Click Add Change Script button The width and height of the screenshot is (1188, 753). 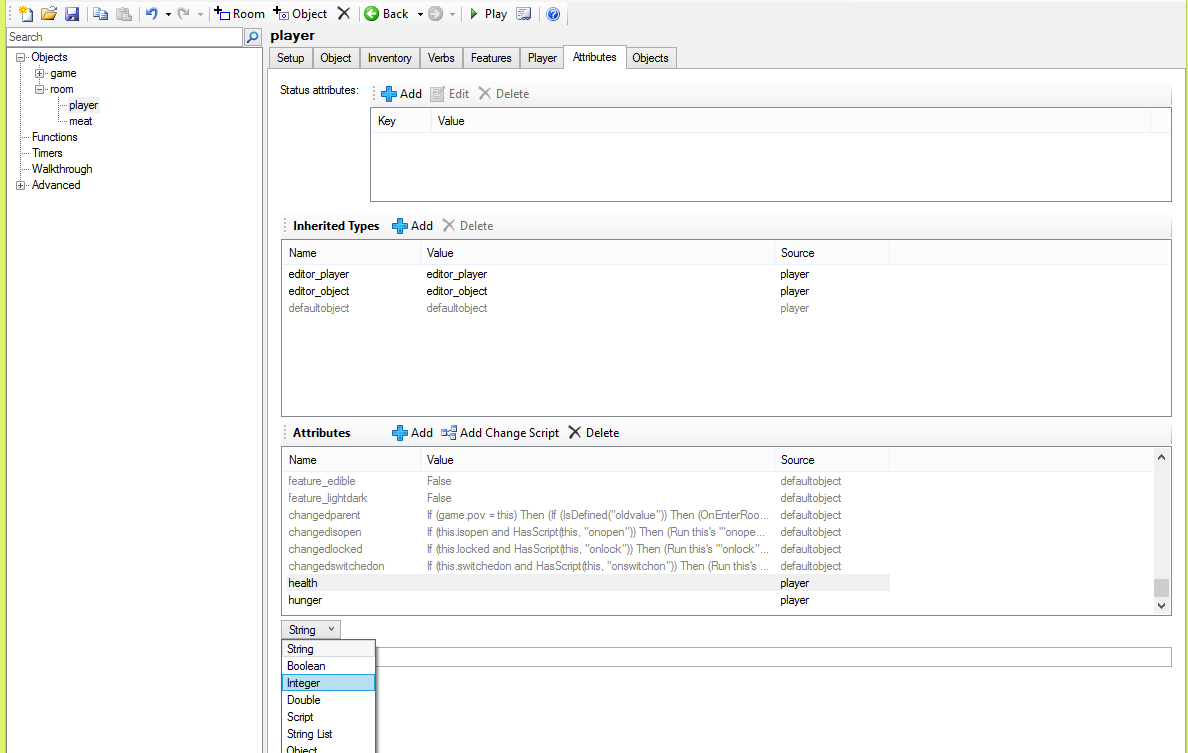click(500, 433)
